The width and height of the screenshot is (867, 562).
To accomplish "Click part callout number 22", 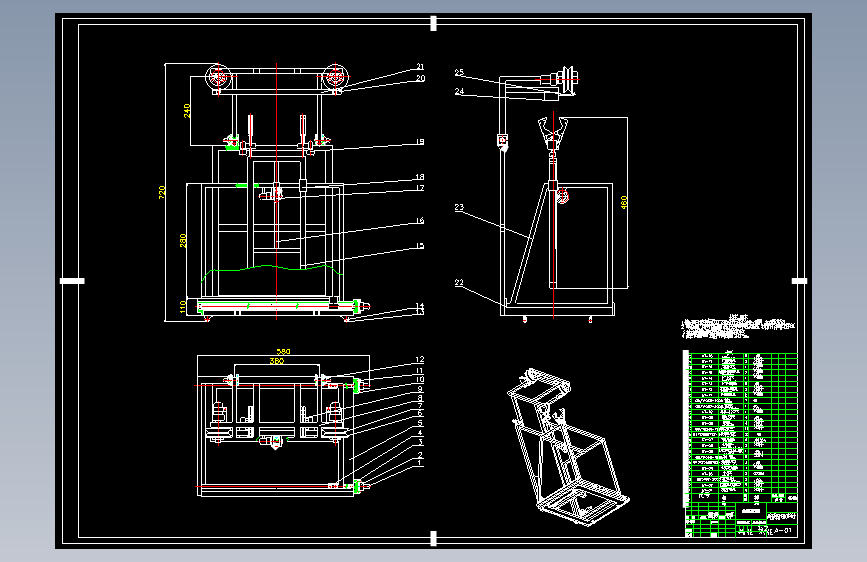I will click(459, 283).
